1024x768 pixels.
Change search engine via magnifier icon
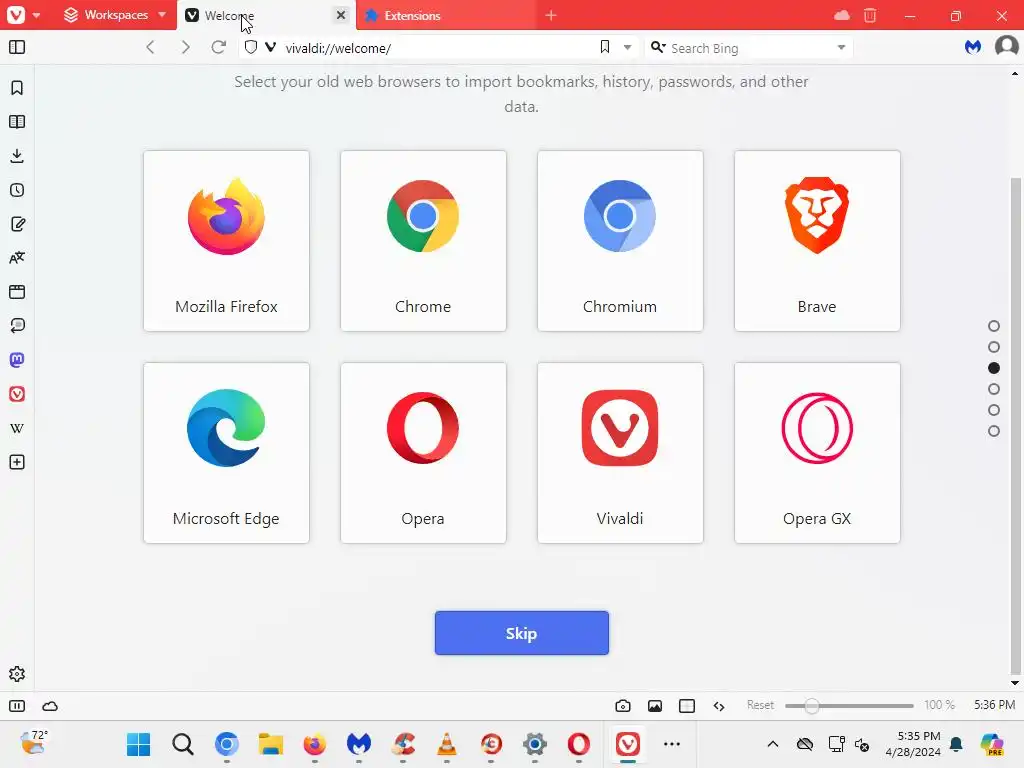click(x=658, y=47)
